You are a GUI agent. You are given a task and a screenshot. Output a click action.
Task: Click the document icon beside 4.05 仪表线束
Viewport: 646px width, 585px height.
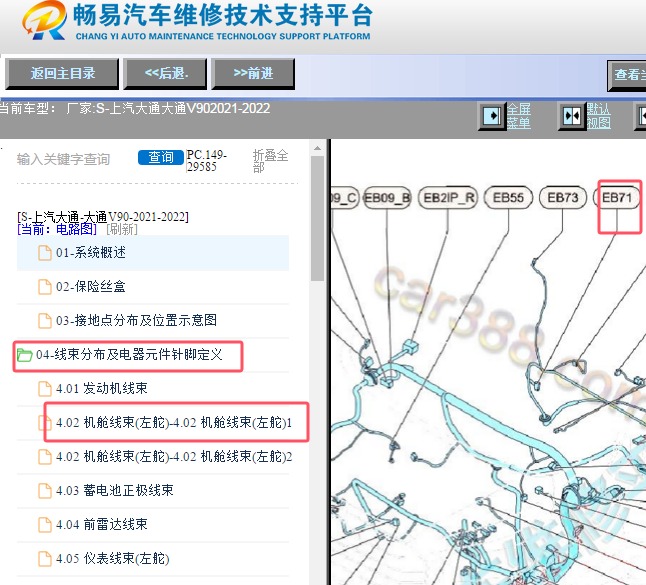pyautogui.click(x=44, y=559)
